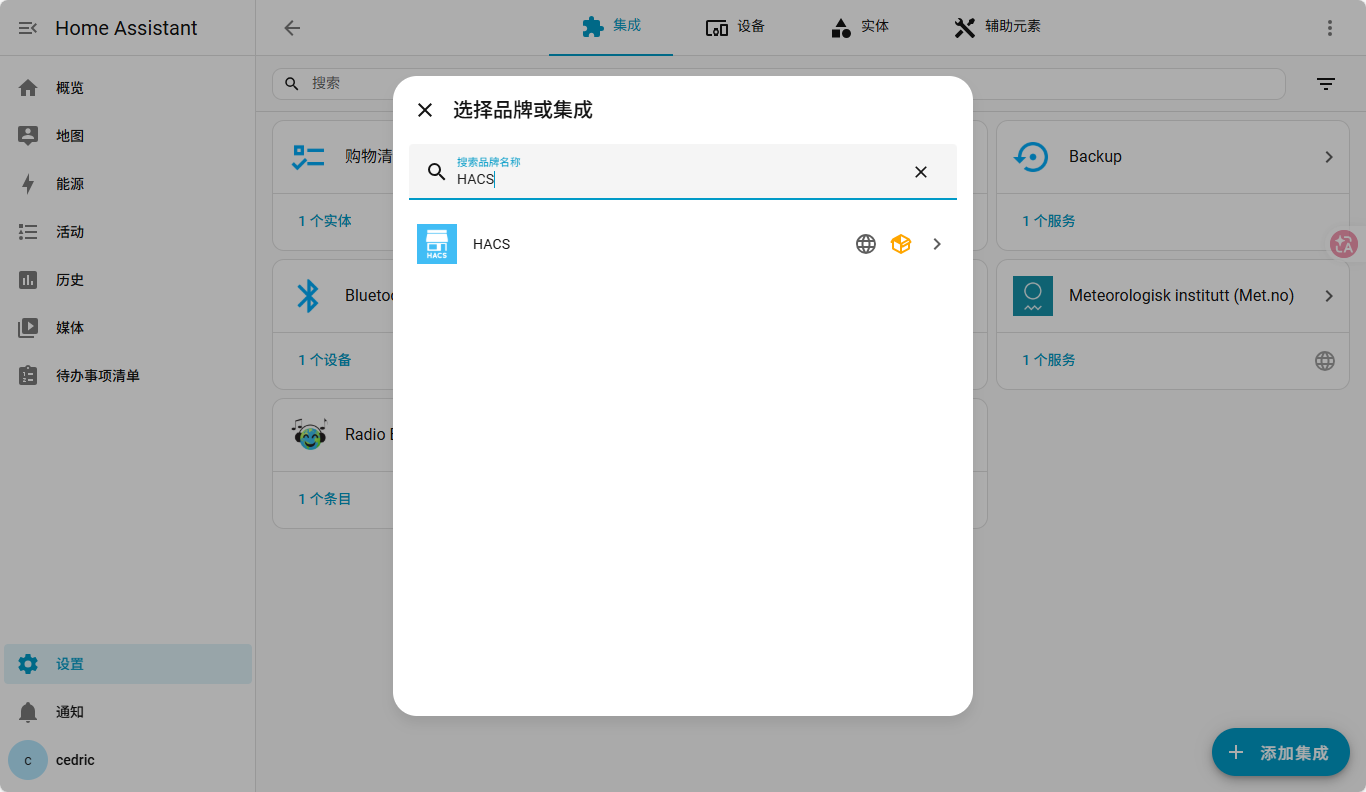1366x792 pixels.
Task: Click the 添加集成 add integration button
Action: 1280,752
